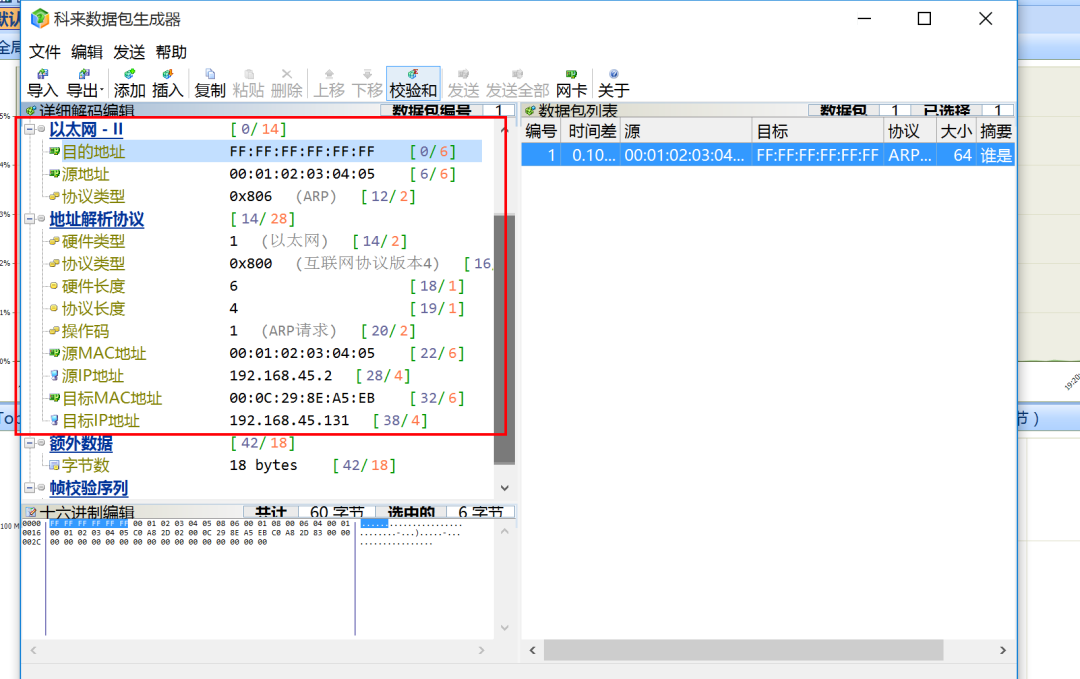
Task: Click the 关于 about icon
Action: point(613,80)
